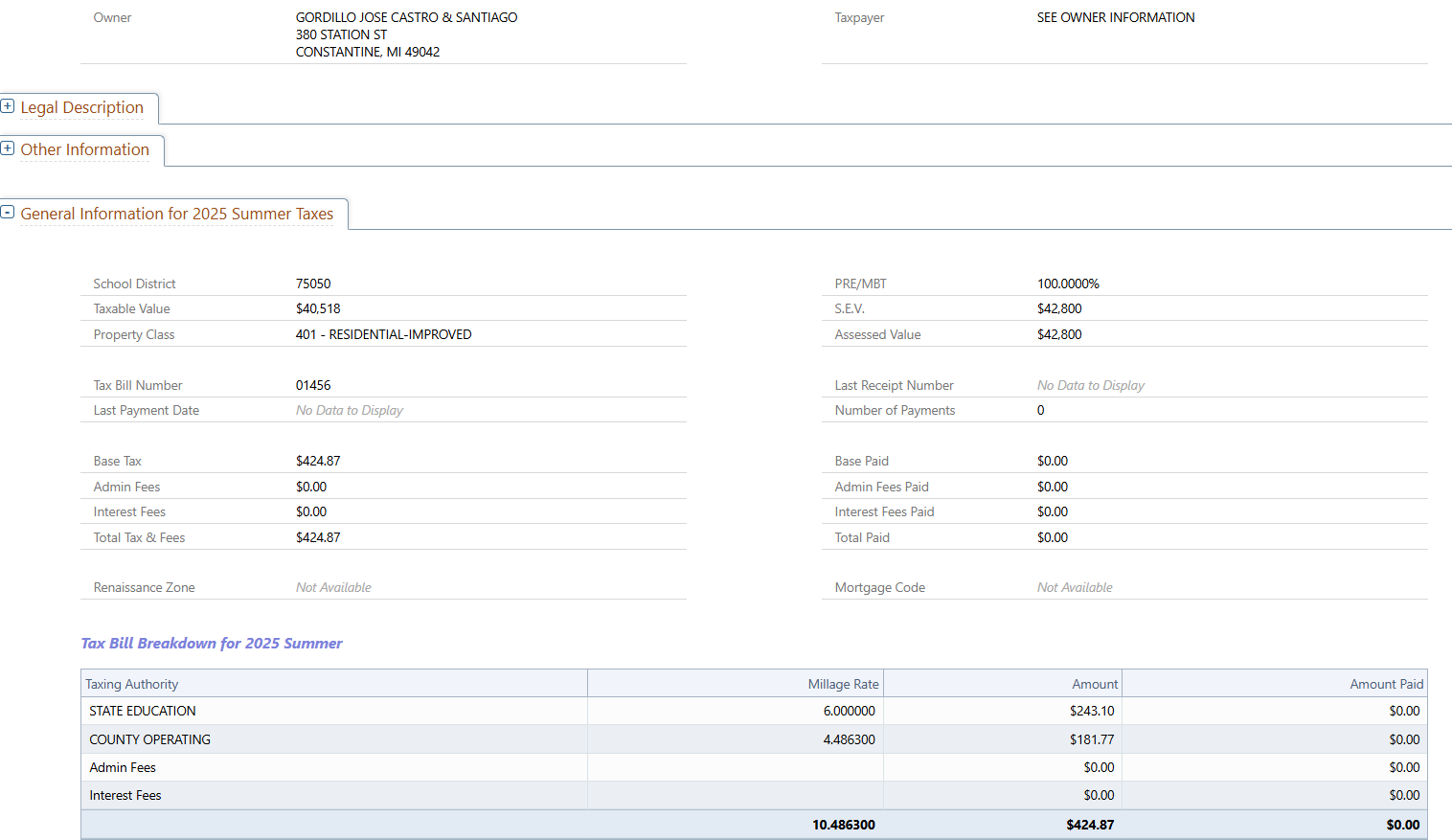Select the Amount column header
This screenshot has height=840, width=1452.
click(x=1095, y=684)
